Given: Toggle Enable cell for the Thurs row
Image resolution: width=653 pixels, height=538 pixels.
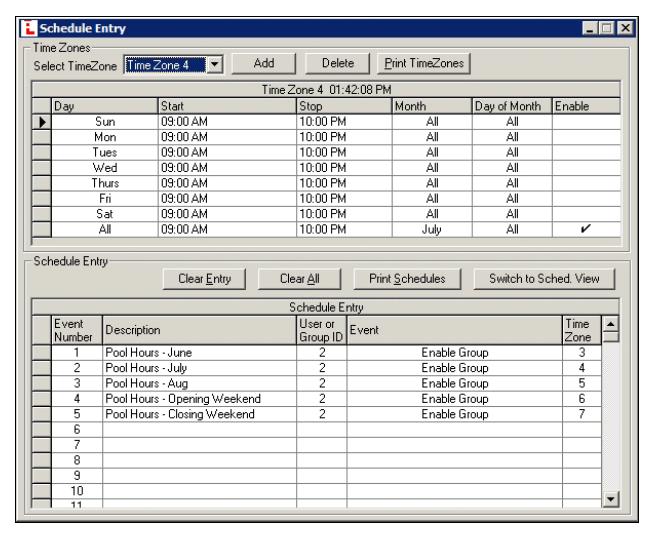Looking at the screenshot, I should (x=586, y=183).
